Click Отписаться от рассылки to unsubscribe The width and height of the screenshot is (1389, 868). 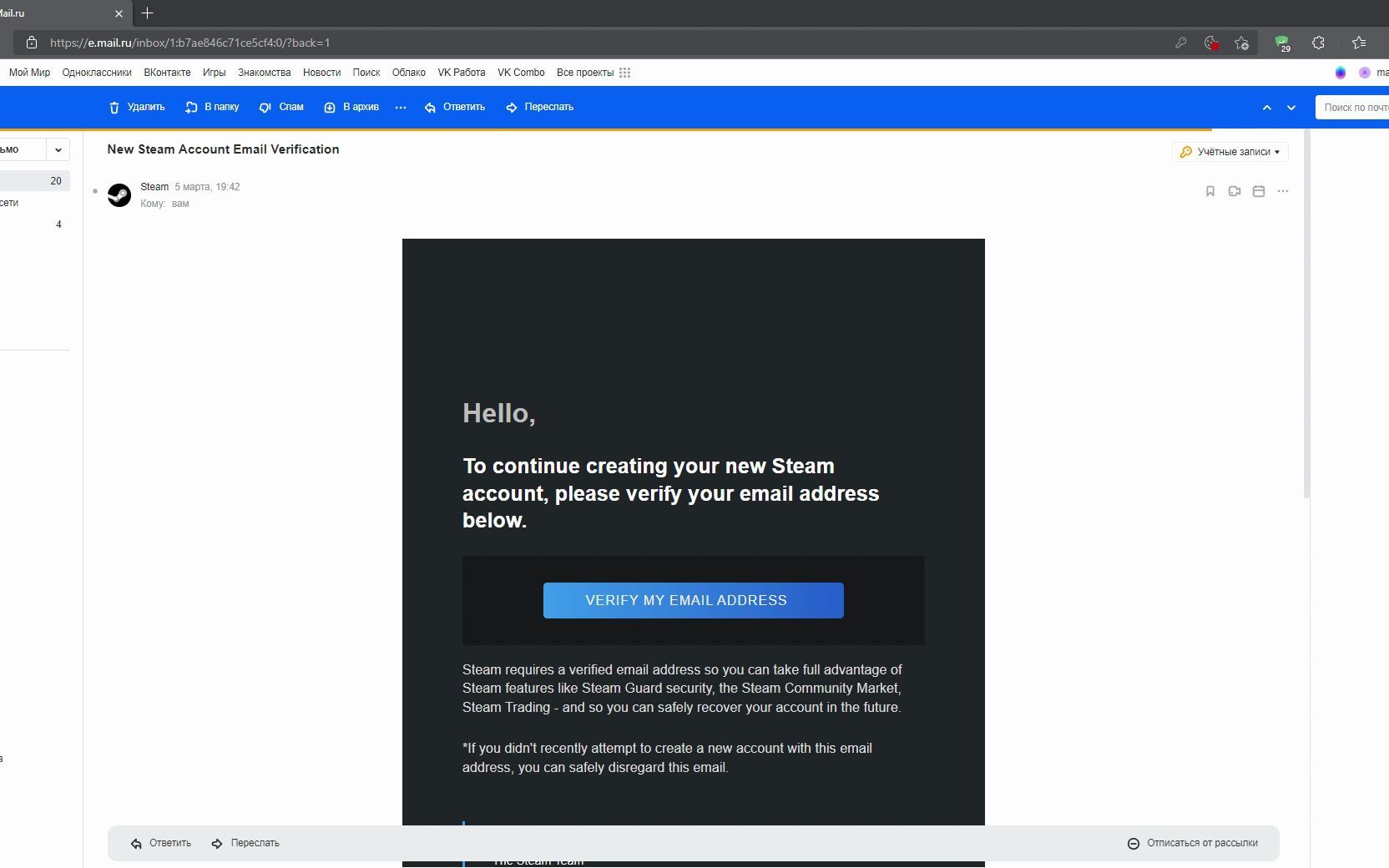(x=1193, y=843)
